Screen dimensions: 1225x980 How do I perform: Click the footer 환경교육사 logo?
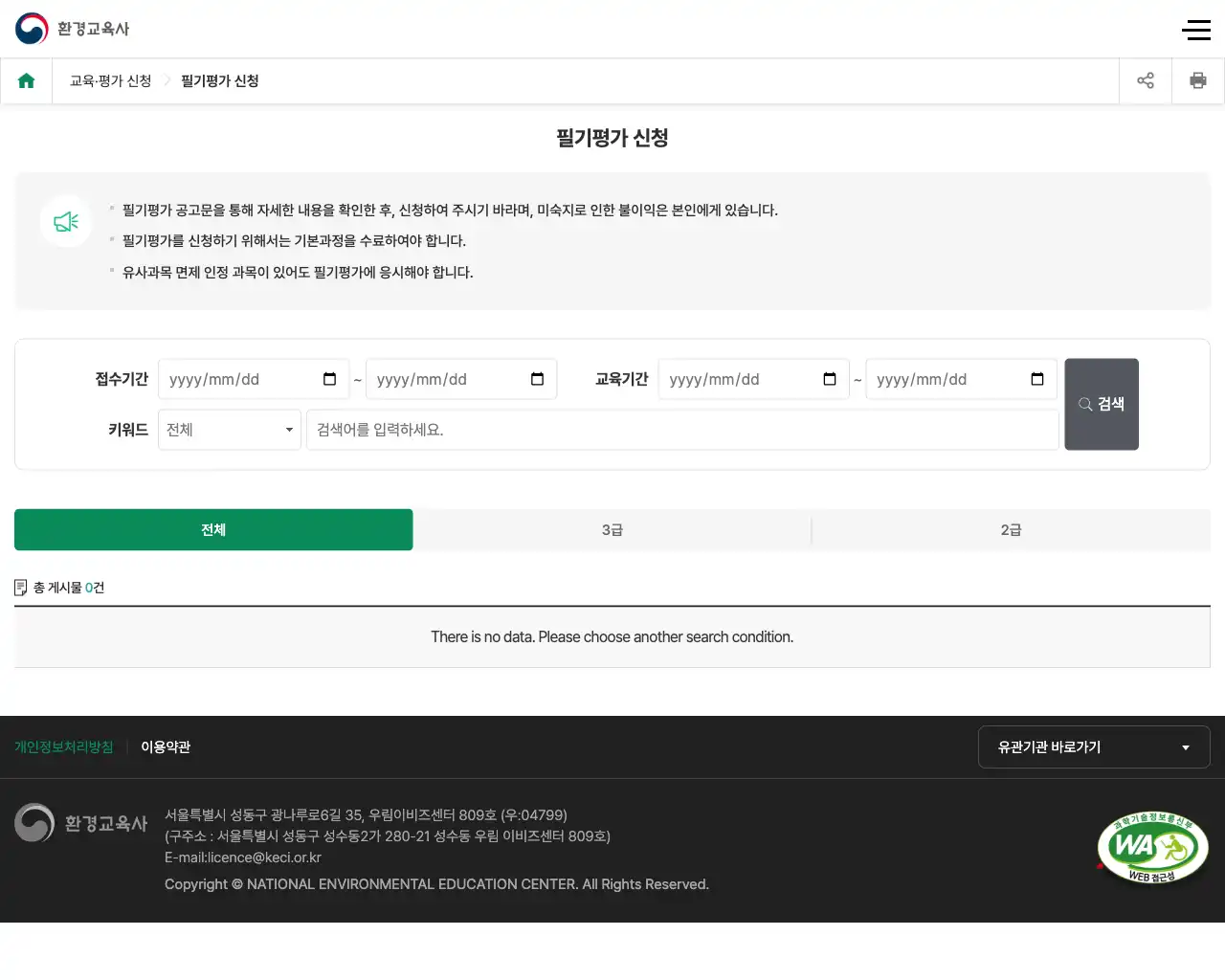(81, 823)
